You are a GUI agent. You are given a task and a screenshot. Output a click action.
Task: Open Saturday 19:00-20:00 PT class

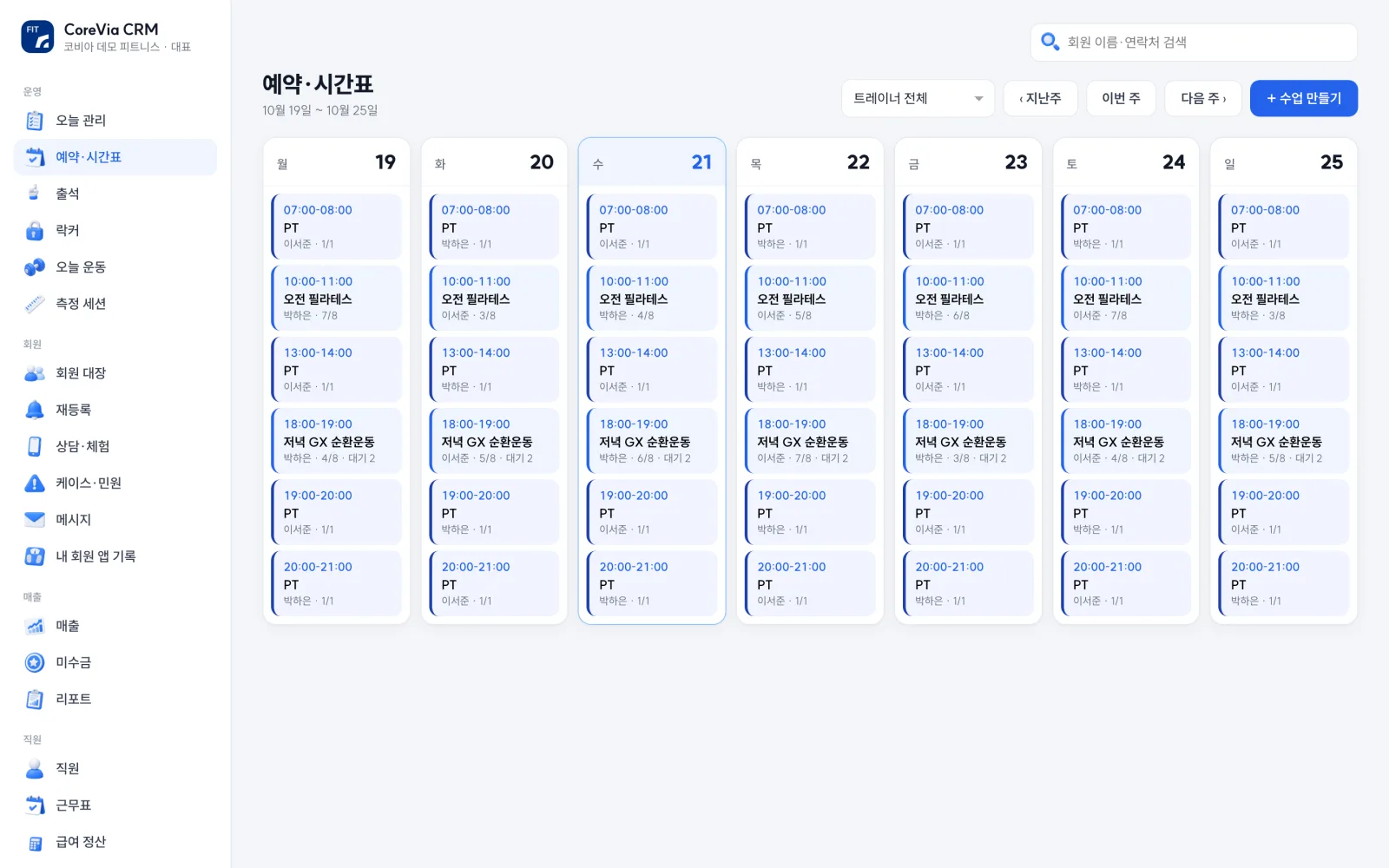(x=1126, y=512)
